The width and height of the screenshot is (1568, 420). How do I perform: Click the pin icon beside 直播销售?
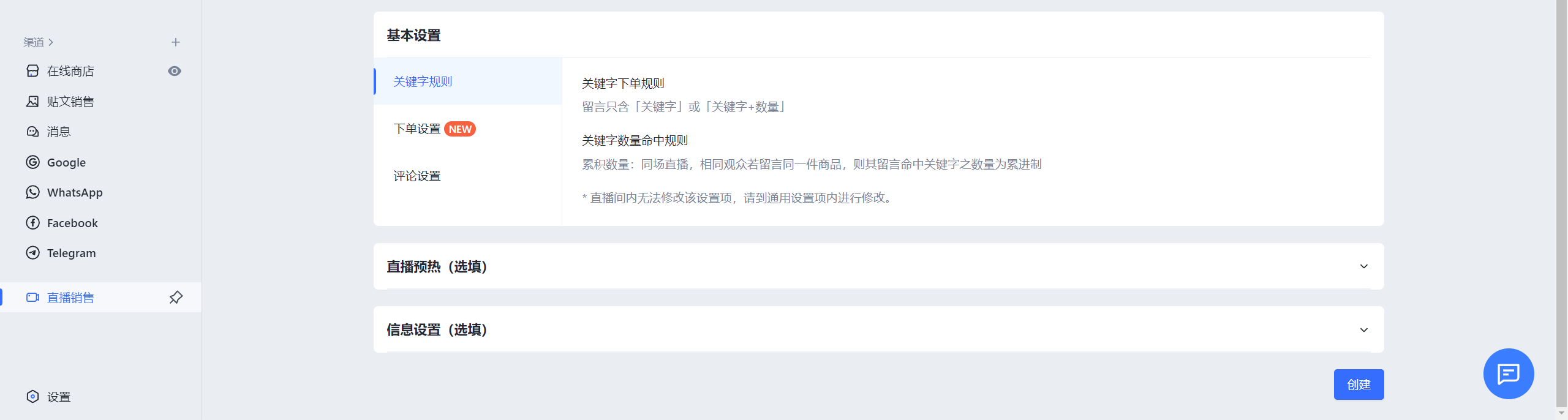pyautogui.click(x=176, y=298)
